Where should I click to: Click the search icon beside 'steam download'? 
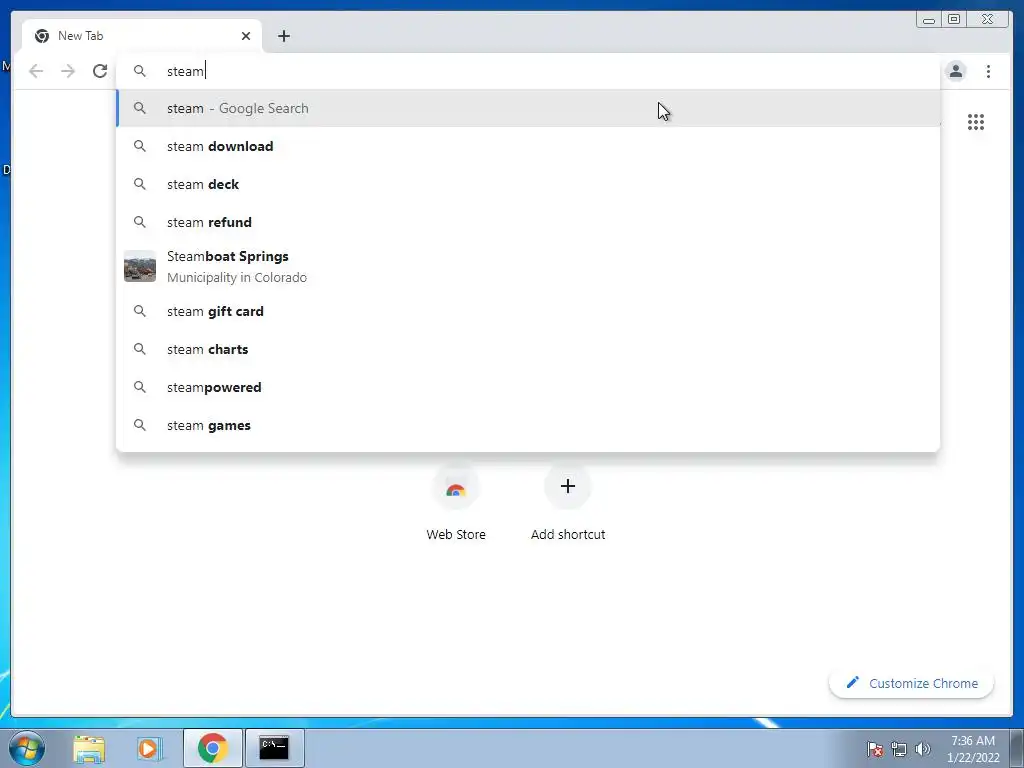(140, 146)
